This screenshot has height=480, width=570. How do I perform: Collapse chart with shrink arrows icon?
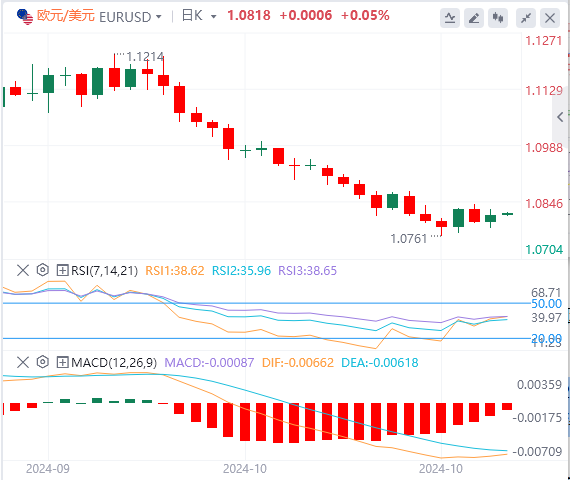[526, 18]
